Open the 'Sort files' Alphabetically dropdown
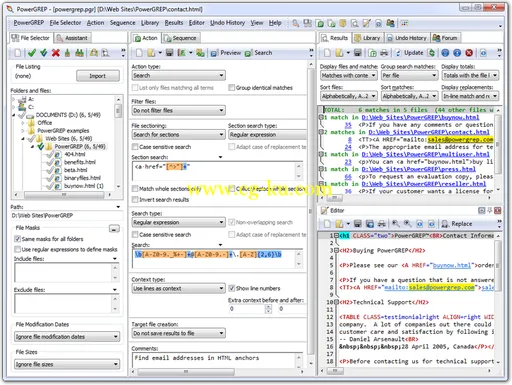Screen dimensions: 512x385 pyautogui.click(x=349, y=96)
